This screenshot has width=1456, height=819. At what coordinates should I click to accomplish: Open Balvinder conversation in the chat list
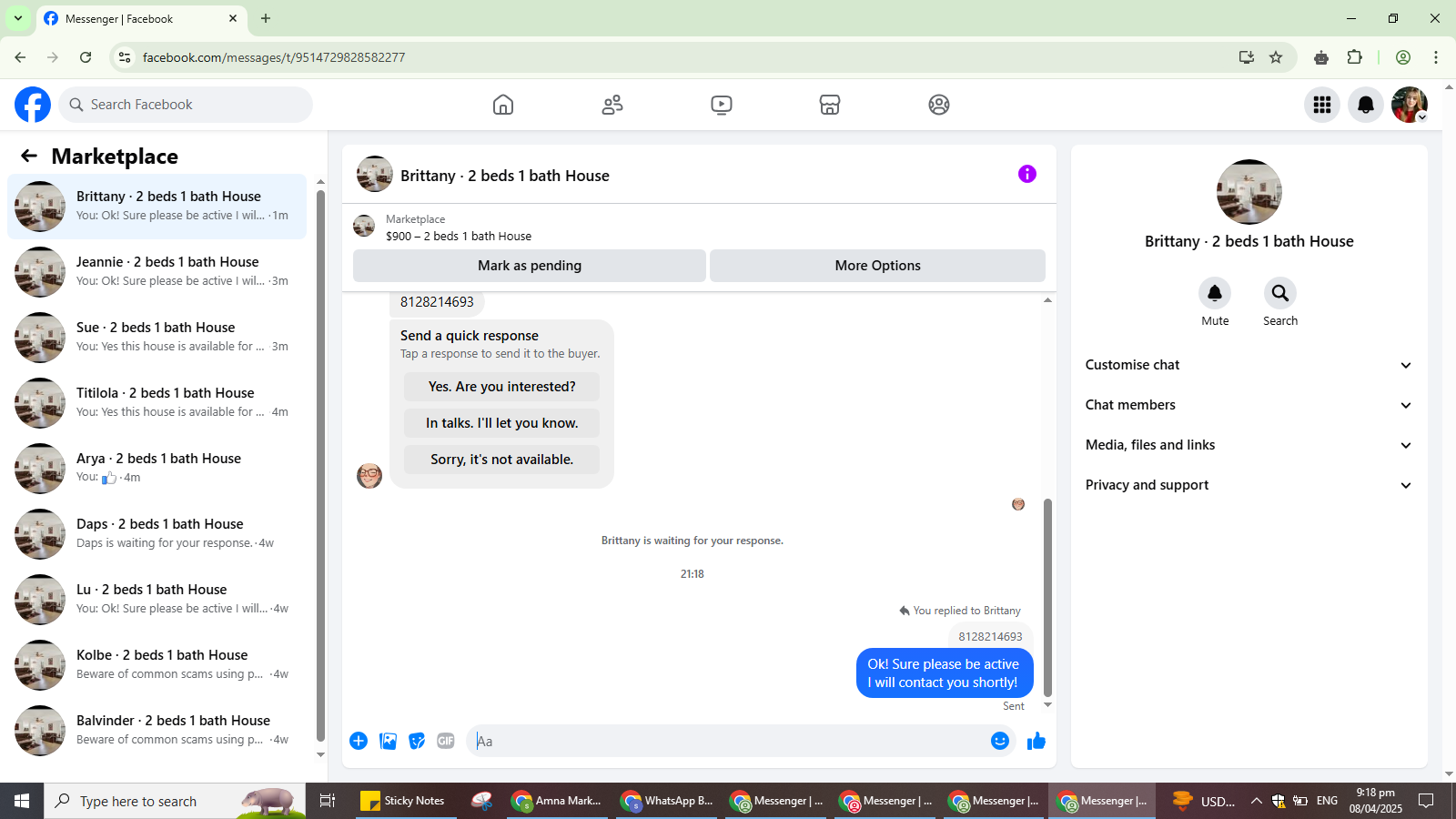coord(157,731)
